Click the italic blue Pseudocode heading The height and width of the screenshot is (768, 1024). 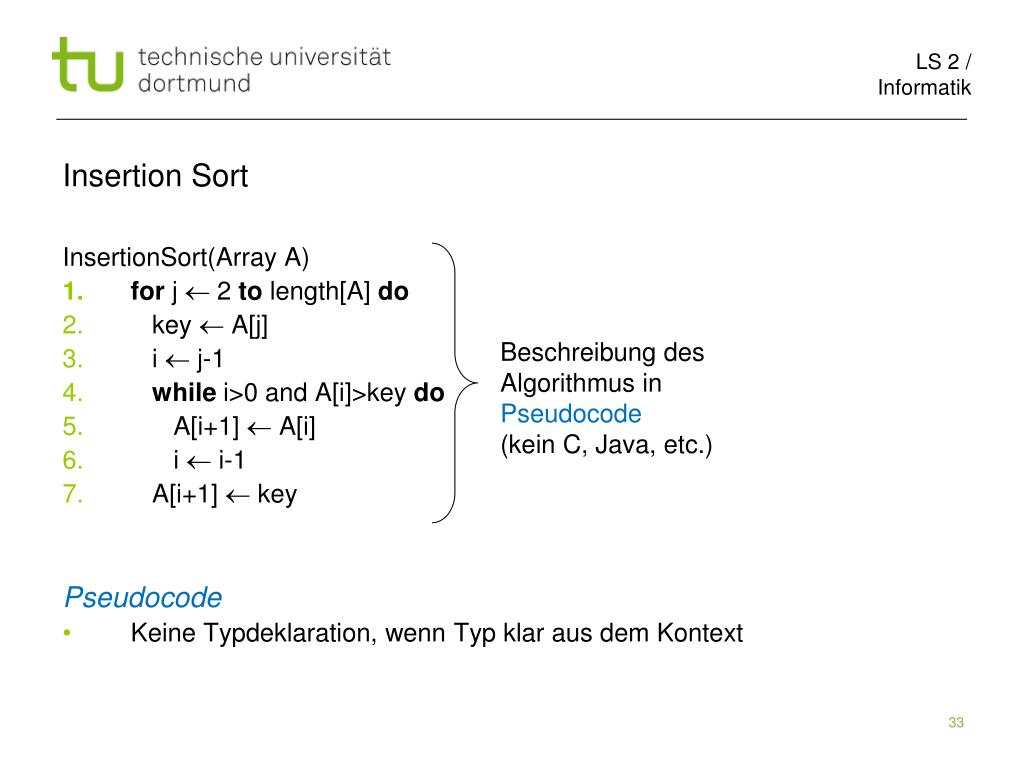pyautogui.click(x=143, y=598)
